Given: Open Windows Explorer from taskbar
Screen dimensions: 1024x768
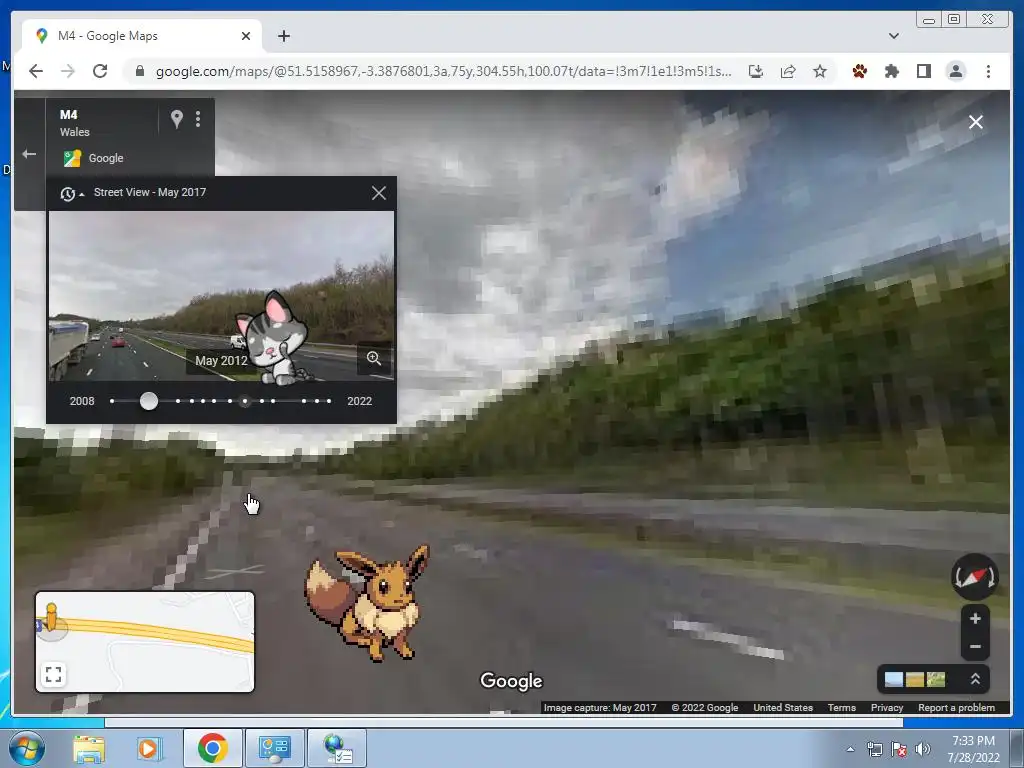Looking at the screenshot, I should [89, 748].
